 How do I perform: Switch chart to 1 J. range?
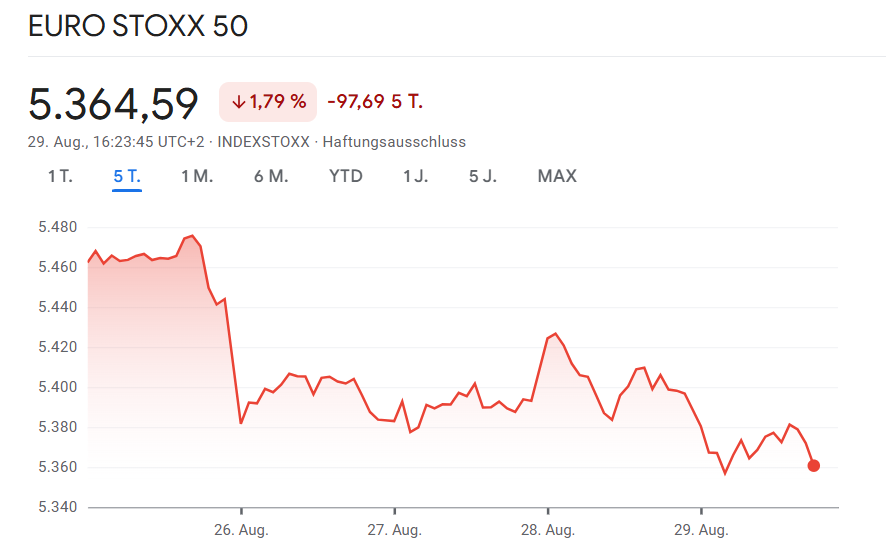click(x=415, y=176)
